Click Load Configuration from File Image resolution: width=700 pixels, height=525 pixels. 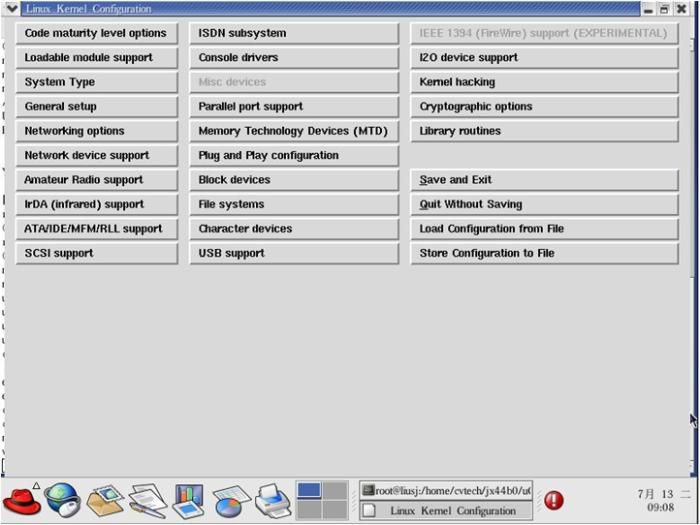click(x=544, y=229)
